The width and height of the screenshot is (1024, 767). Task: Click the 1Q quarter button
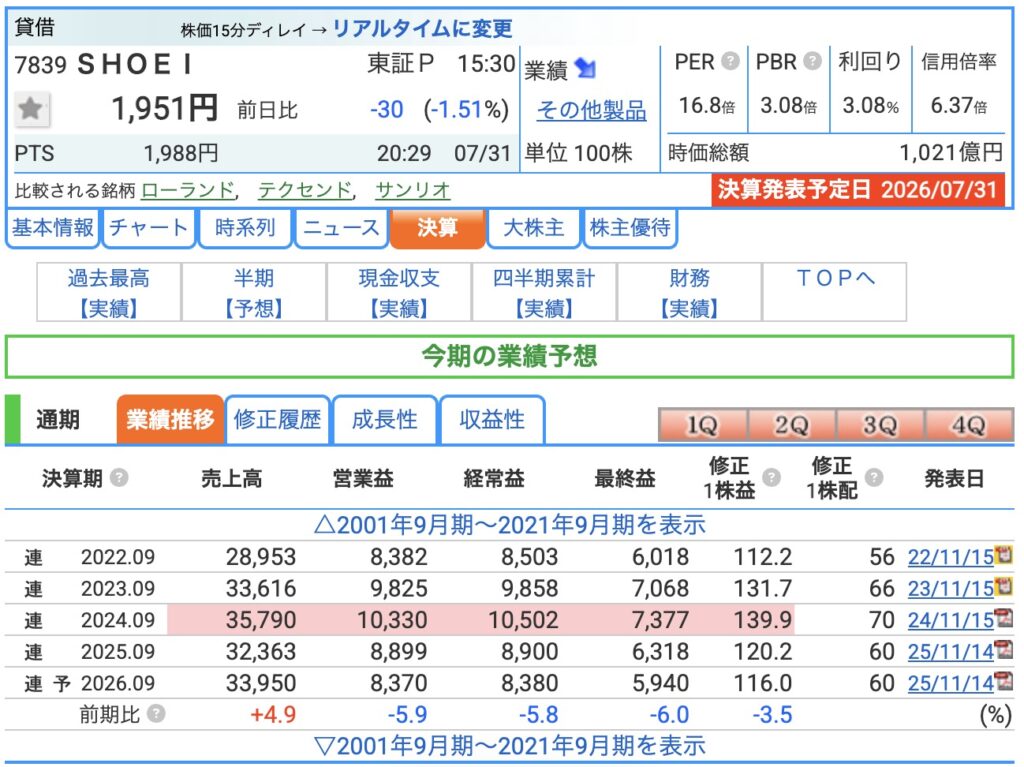[x=703, y=425]
